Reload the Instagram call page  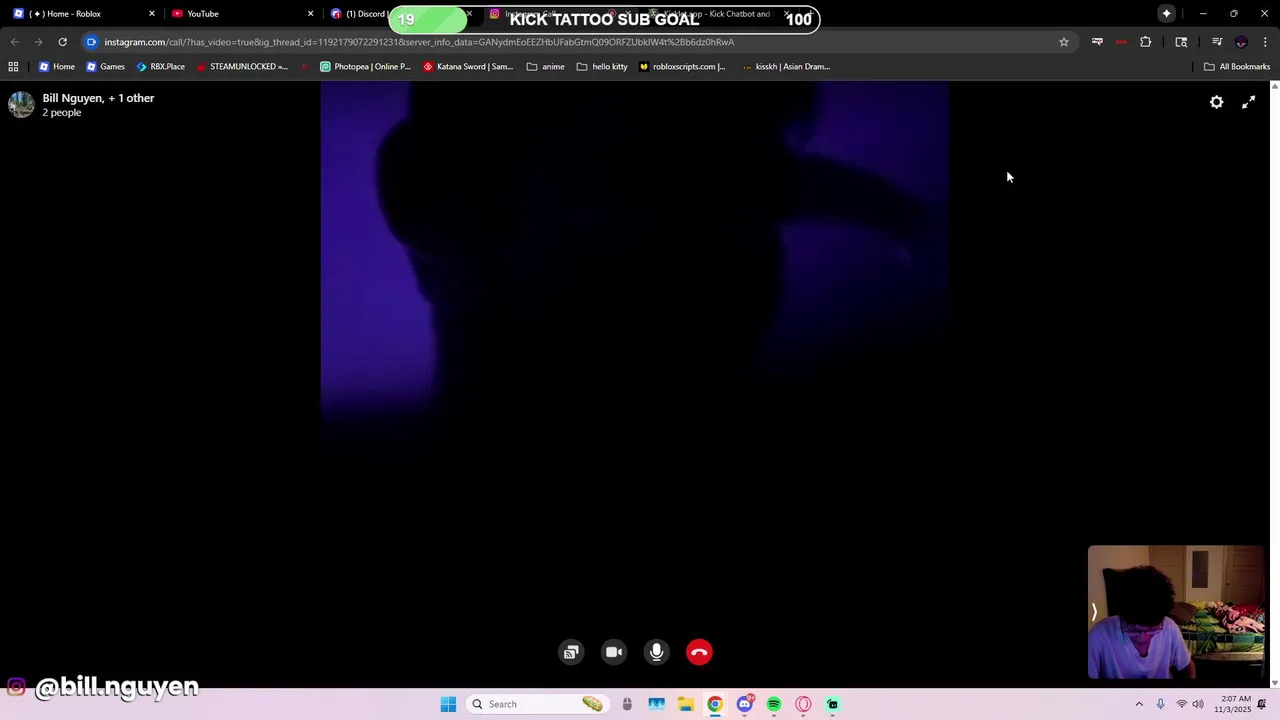point(62,42)
